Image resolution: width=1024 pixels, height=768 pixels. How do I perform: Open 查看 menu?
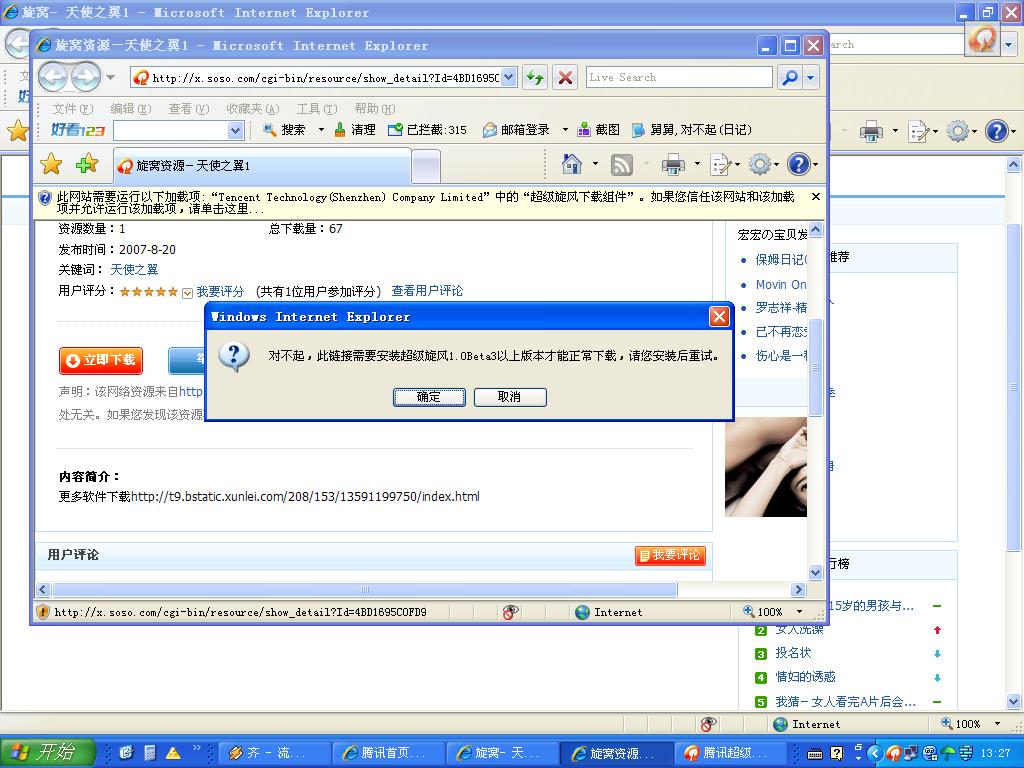(x=189, y=108)
